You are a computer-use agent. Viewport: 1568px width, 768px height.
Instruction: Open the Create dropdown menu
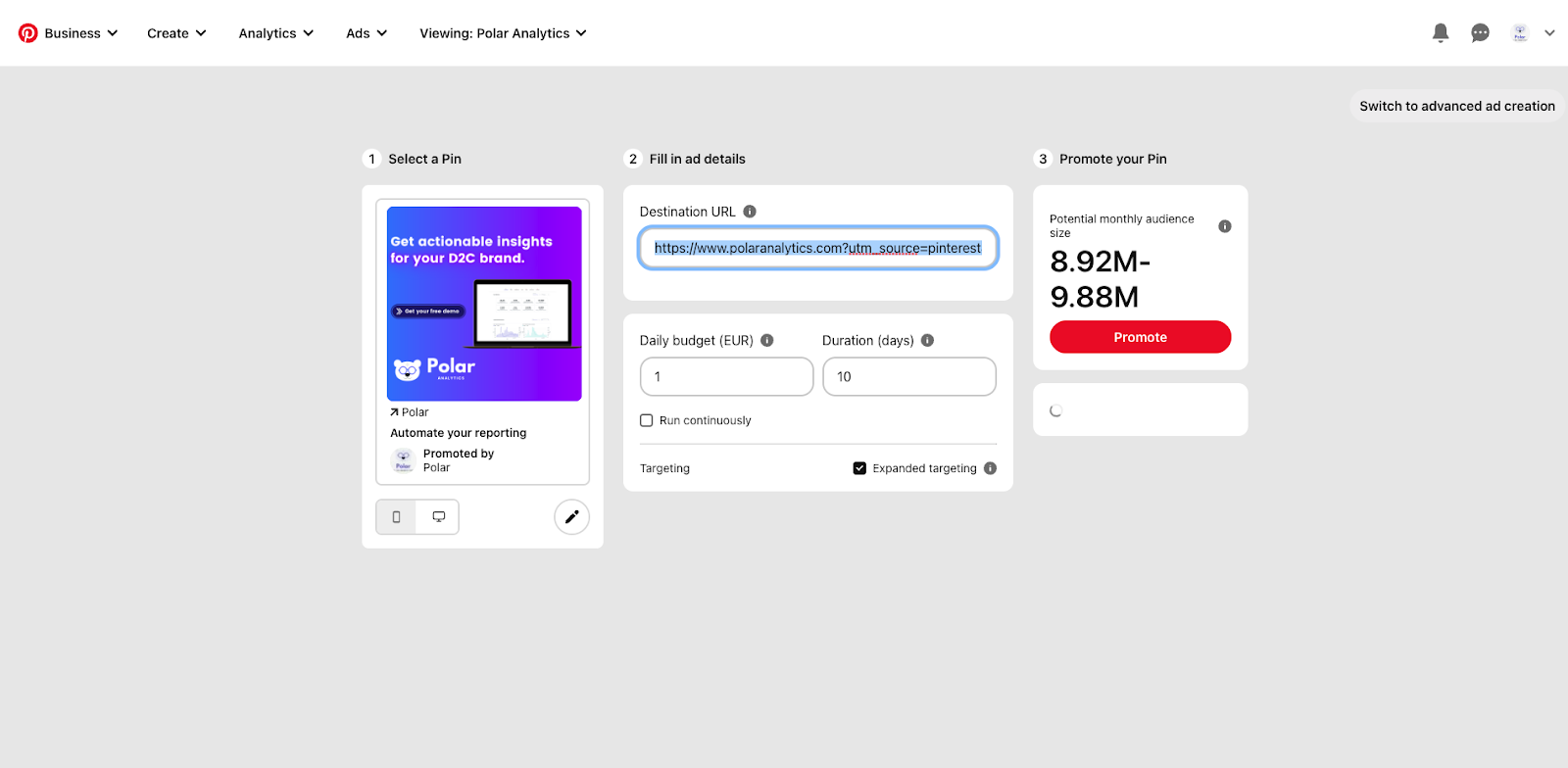176,33
